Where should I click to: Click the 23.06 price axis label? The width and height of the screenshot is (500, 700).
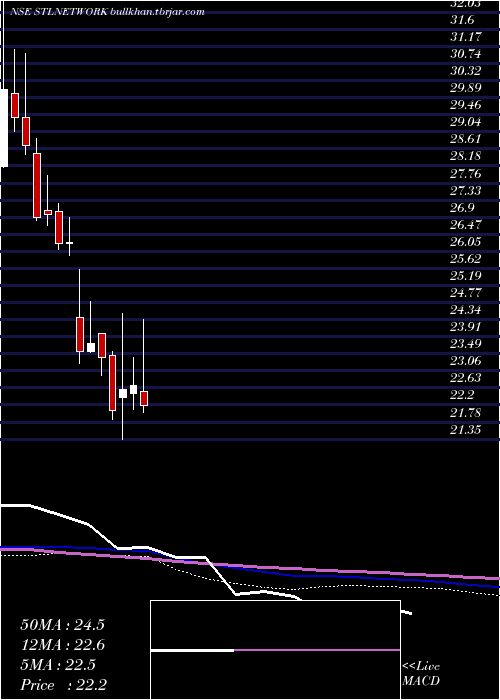[466, 360]
